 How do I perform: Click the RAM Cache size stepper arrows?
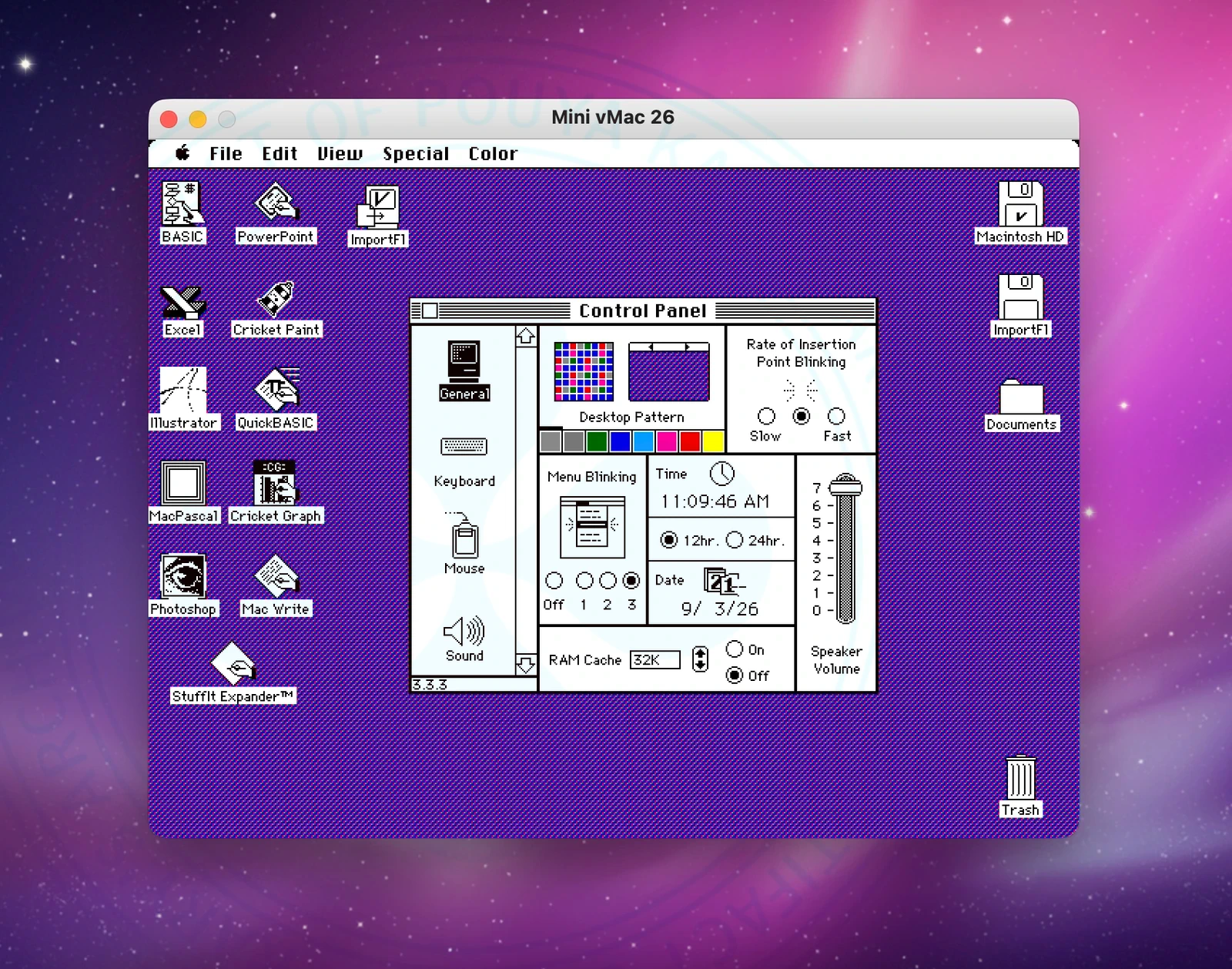(700, 659)
